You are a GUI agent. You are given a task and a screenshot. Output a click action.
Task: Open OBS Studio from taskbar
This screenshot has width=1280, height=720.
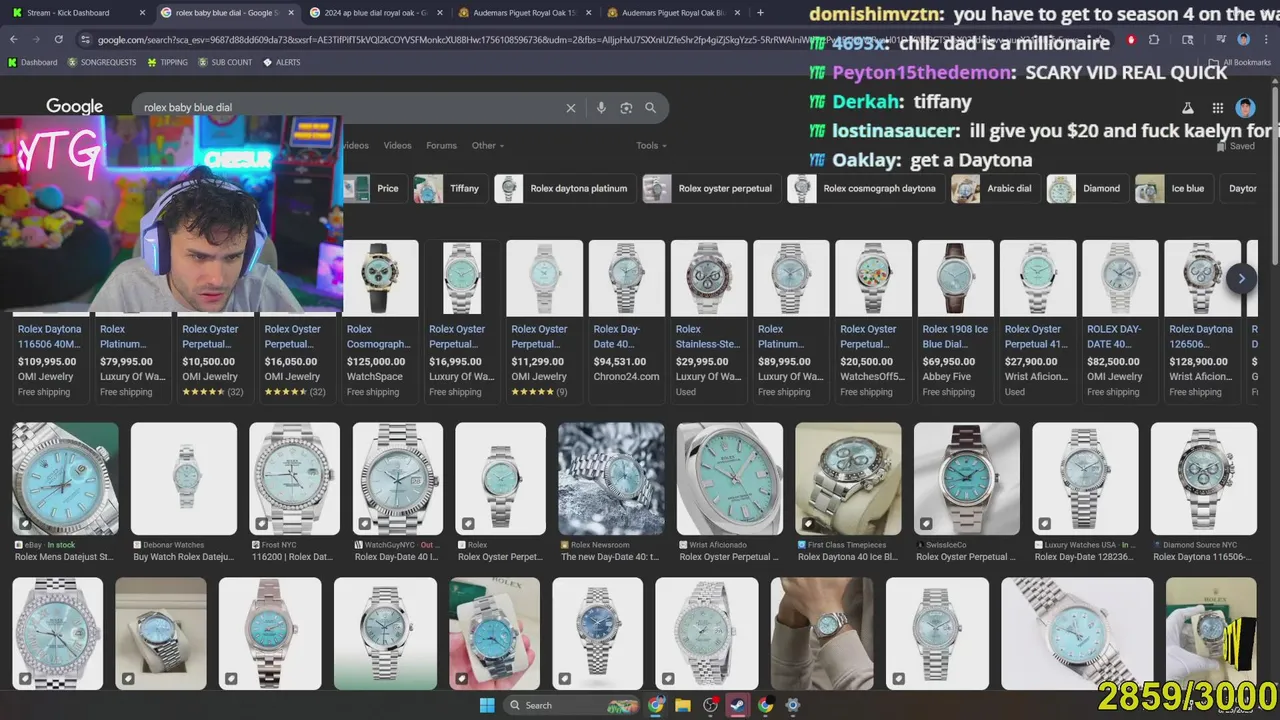[711, 705]
